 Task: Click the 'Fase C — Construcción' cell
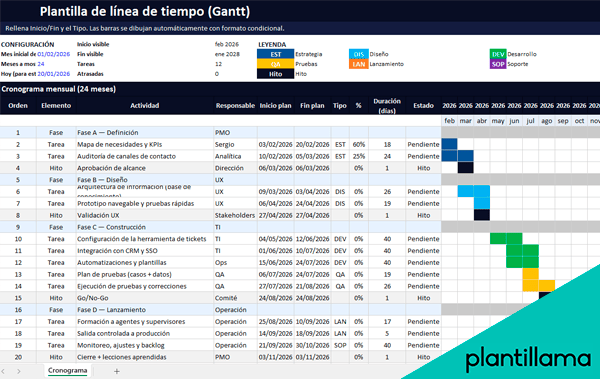[145, 227]
